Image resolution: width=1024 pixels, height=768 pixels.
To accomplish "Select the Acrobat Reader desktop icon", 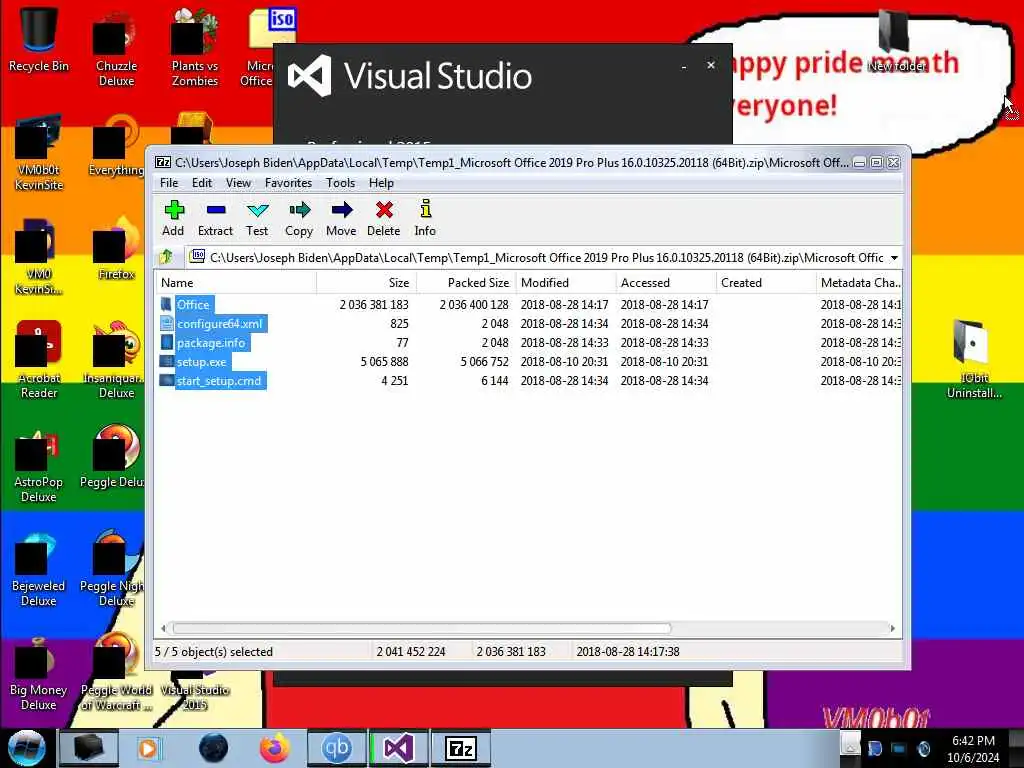I will tap(39, 359).
